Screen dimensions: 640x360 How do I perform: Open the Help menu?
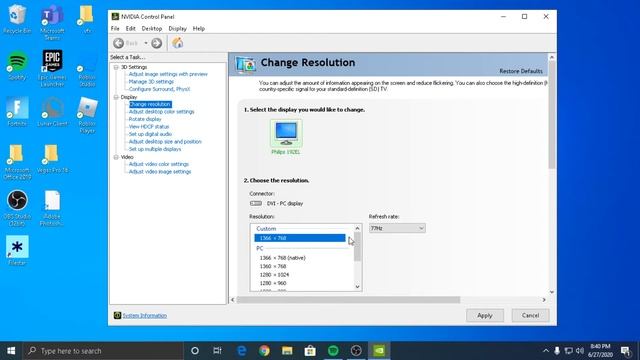coord(199,29)
